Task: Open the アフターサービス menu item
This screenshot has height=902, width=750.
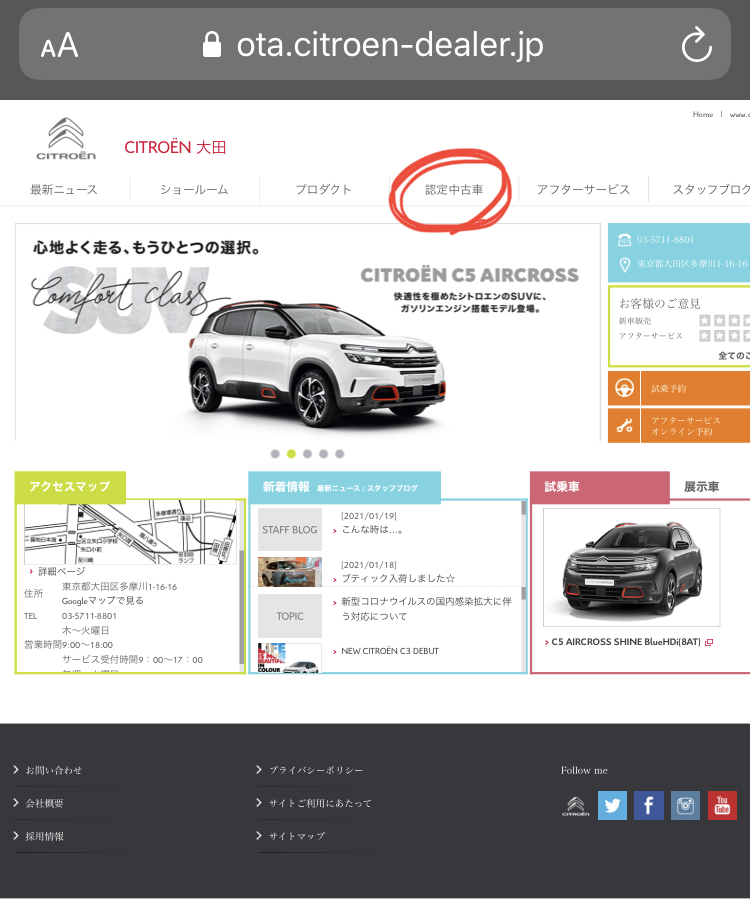Action: (583, 189)
